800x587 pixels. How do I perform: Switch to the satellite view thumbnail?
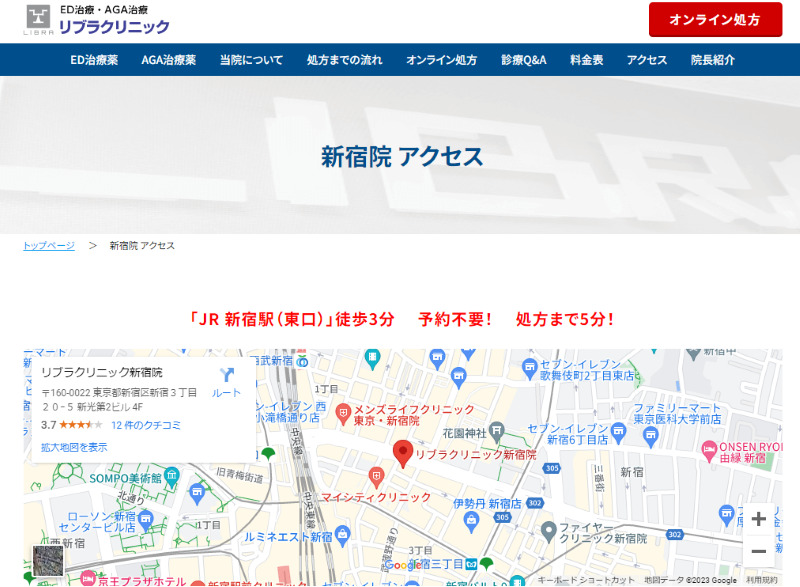tap(48, 560)
